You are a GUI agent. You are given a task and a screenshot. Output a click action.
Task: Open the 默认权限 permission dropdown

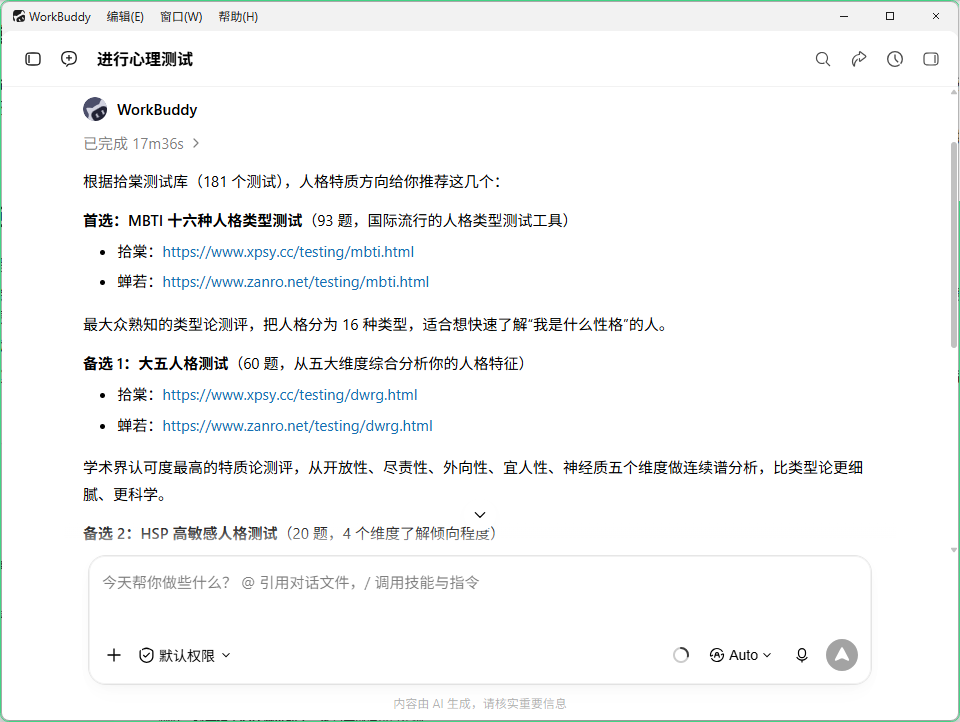[185, 655]
